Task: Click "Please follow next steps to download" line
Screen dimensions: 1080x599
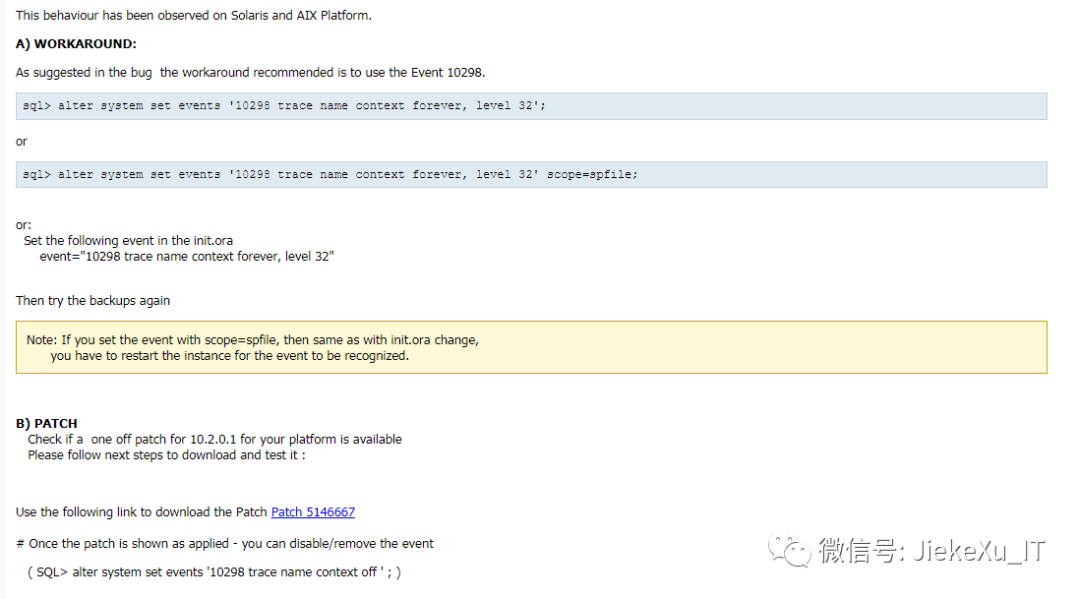Action: (166, 455)
